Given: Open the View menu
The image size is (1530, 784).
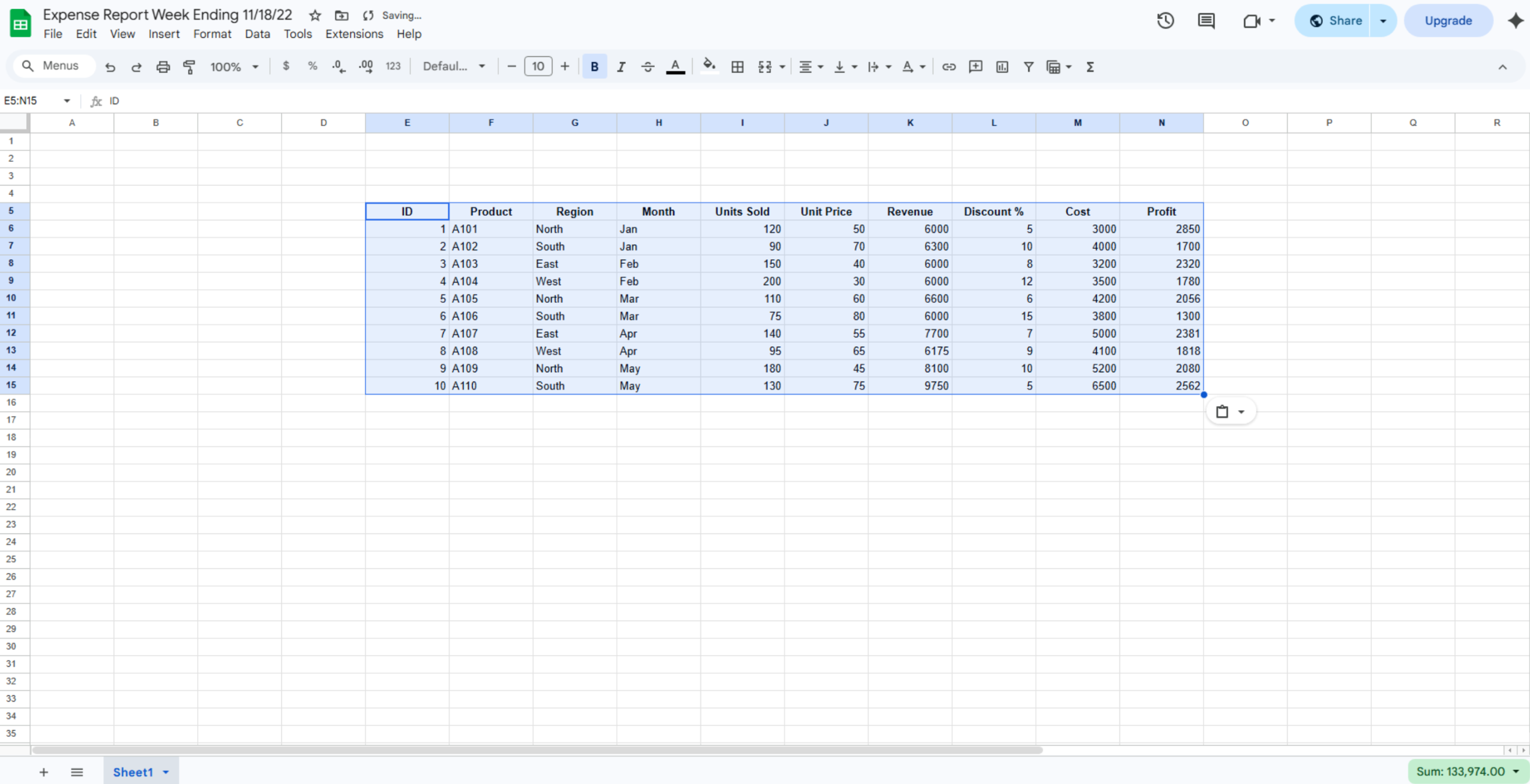Looking at the screenshot, I should [x=122, y=34].
